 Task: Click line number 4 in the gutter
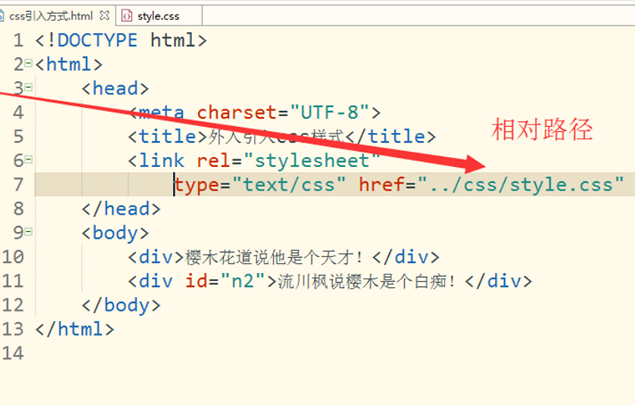point(18,113)
